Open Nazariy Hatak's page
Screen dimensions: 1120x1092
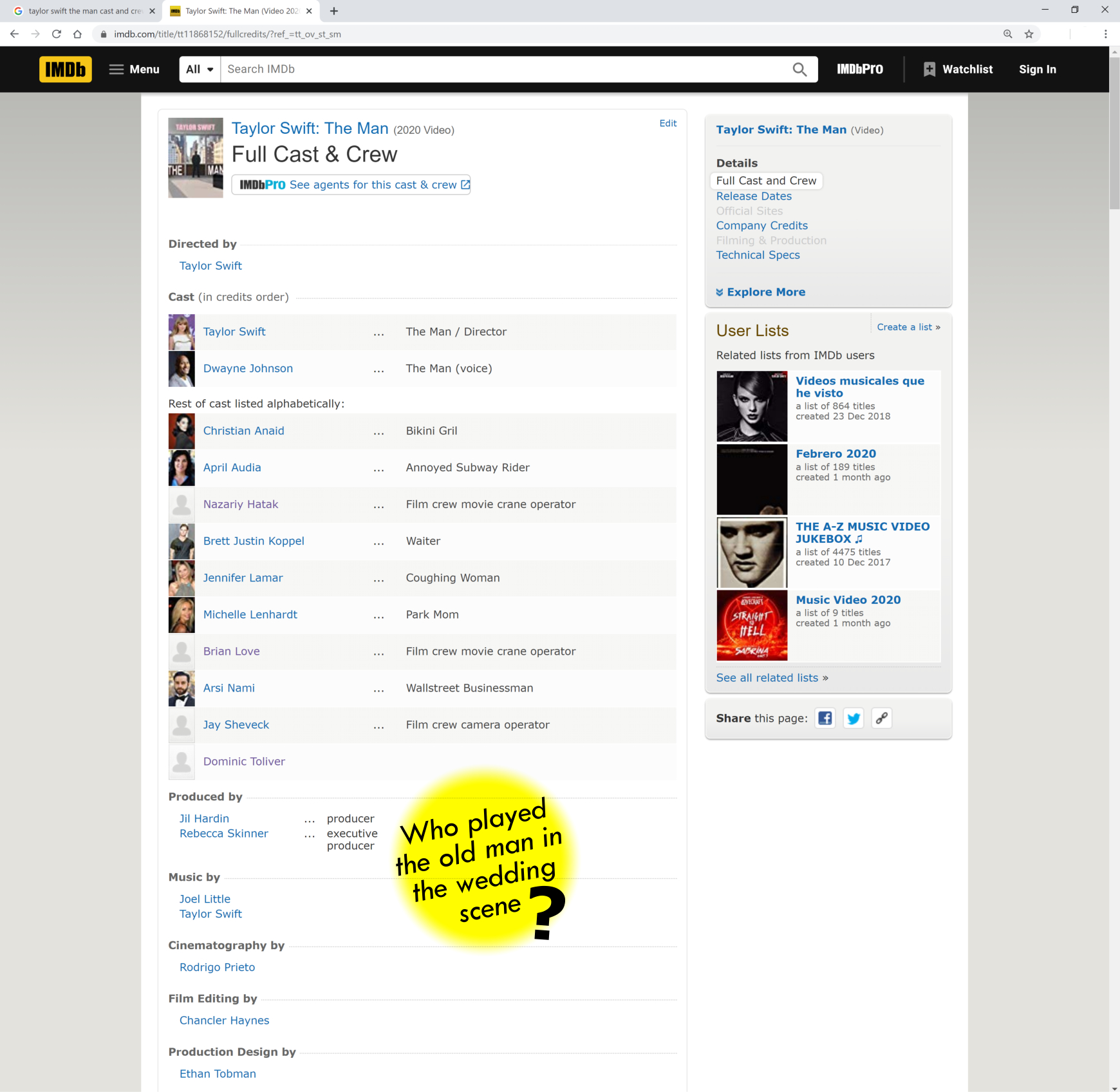tap(241, 504)
